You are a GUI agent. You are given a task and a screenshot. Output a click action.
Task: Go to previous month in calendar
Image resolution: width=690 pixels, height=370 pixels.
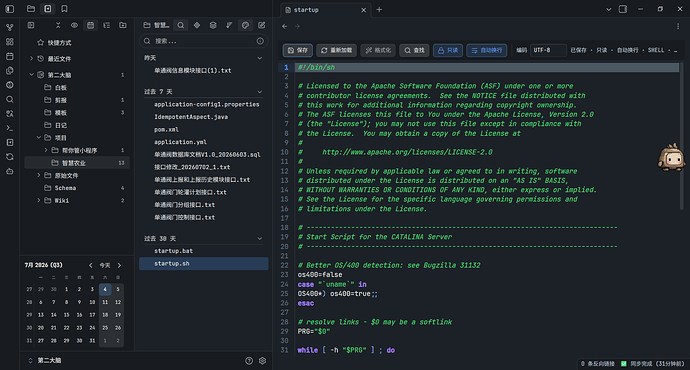pos(91,265)
